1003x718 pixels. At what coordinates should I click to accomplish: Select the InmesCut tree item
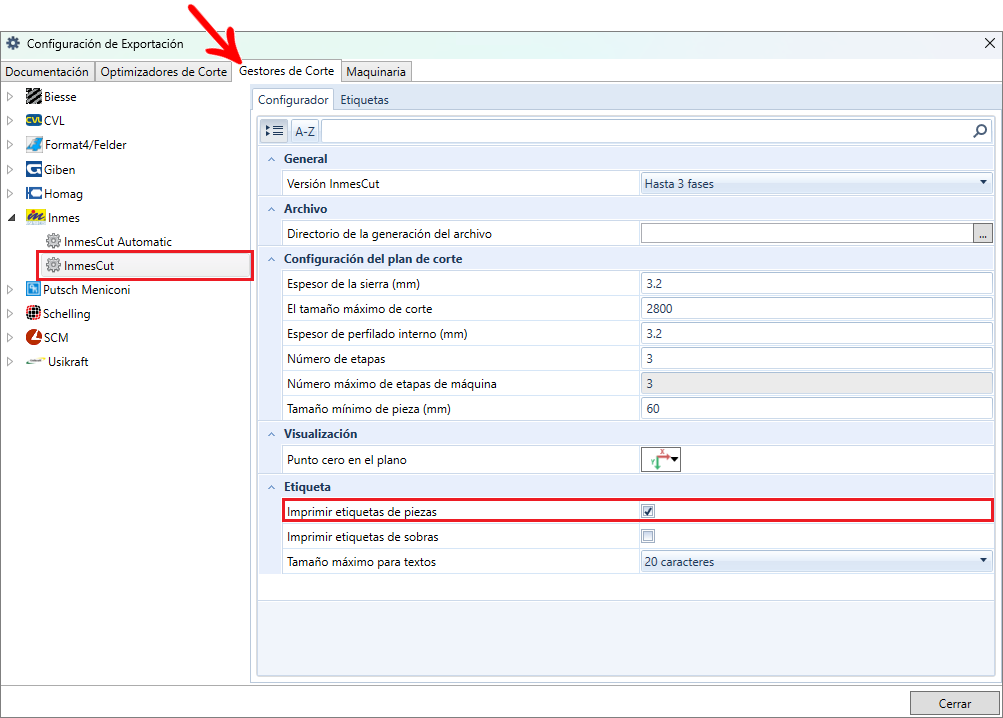point(89,265)
